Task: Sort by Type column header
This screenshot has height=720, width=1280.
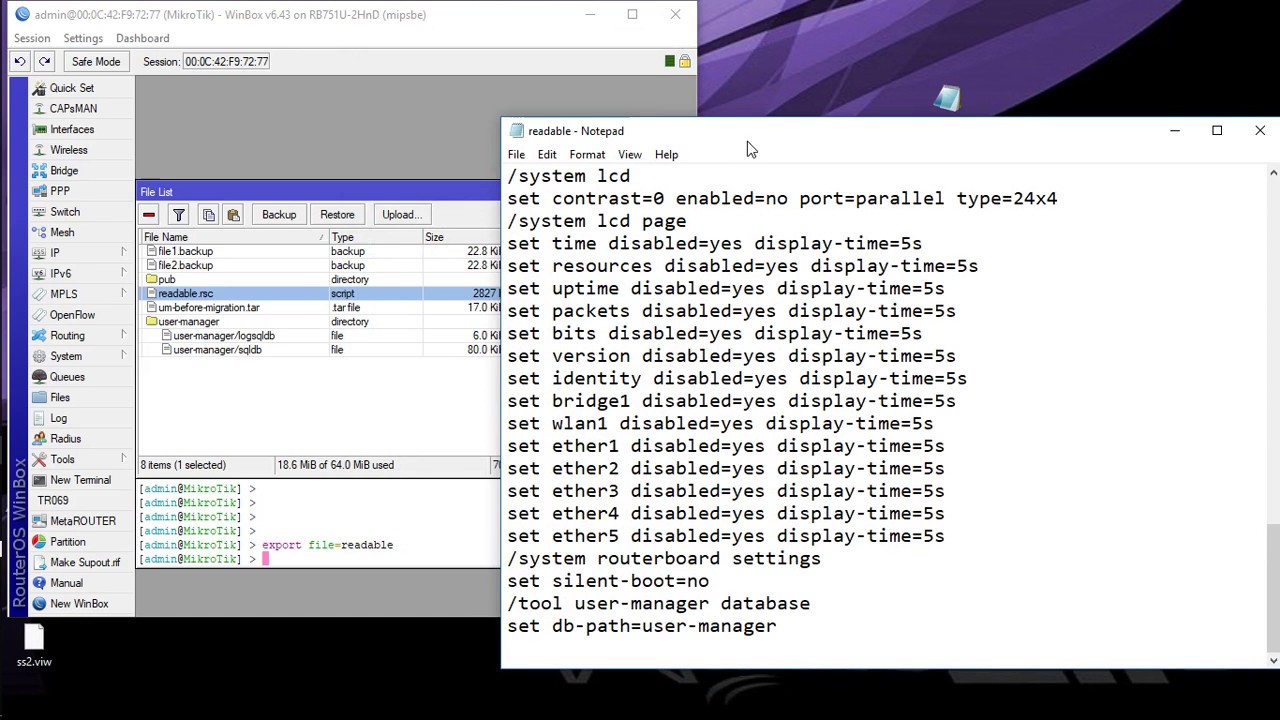Action: pyautogui.click(x=375, y=237)
